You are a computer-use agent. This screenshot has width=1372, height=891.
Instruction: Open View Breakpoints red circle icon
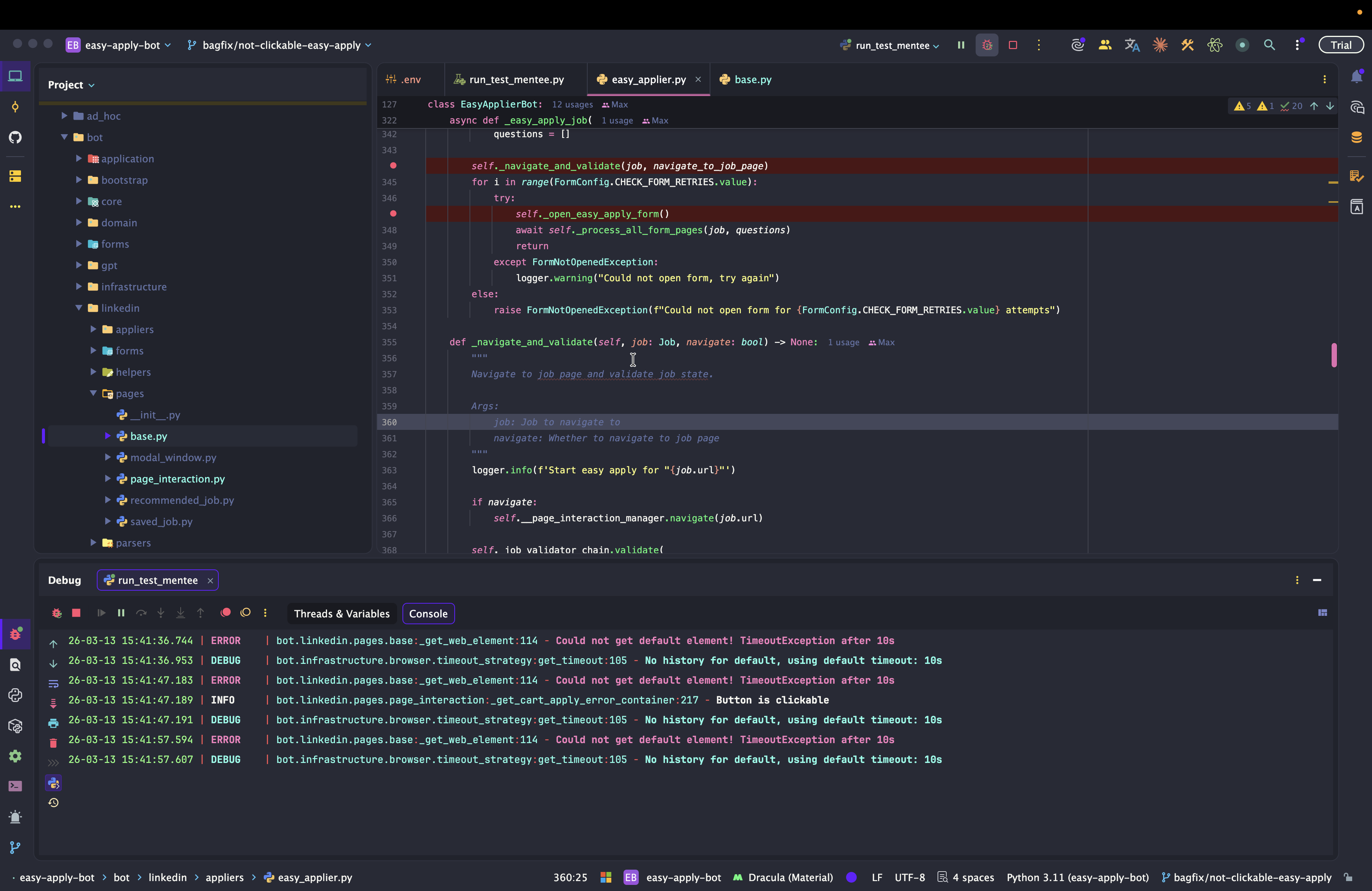tap(226, 613)
